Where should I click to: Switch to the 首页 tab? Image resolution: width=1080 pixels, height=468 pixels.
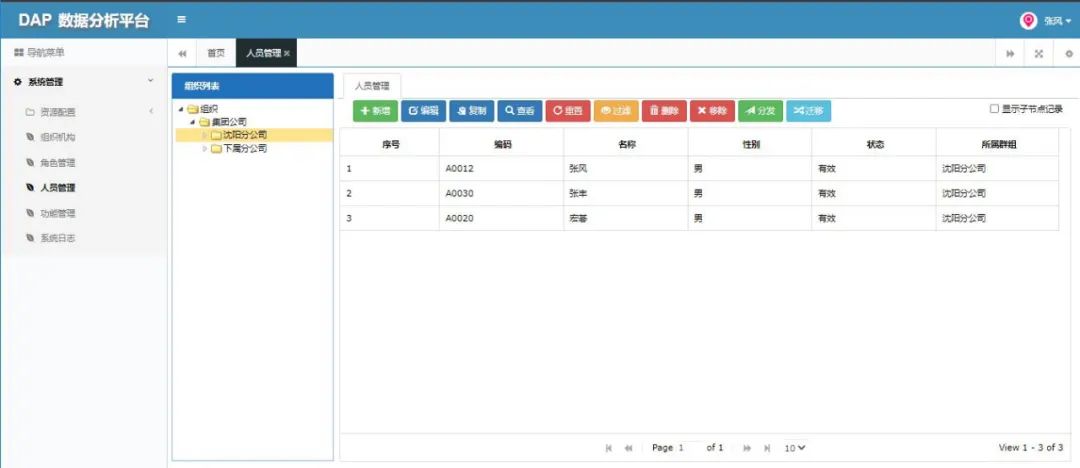(216, 53)
